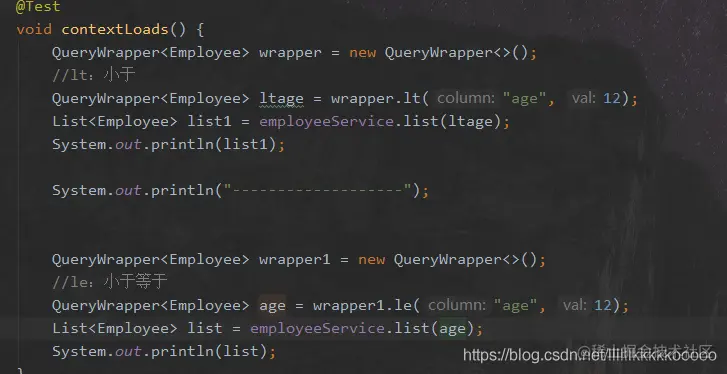This screenshot has width=727, height=374.
Task: Click the new keyword on the wrapper1 line
Action: [x=371, y=260]
